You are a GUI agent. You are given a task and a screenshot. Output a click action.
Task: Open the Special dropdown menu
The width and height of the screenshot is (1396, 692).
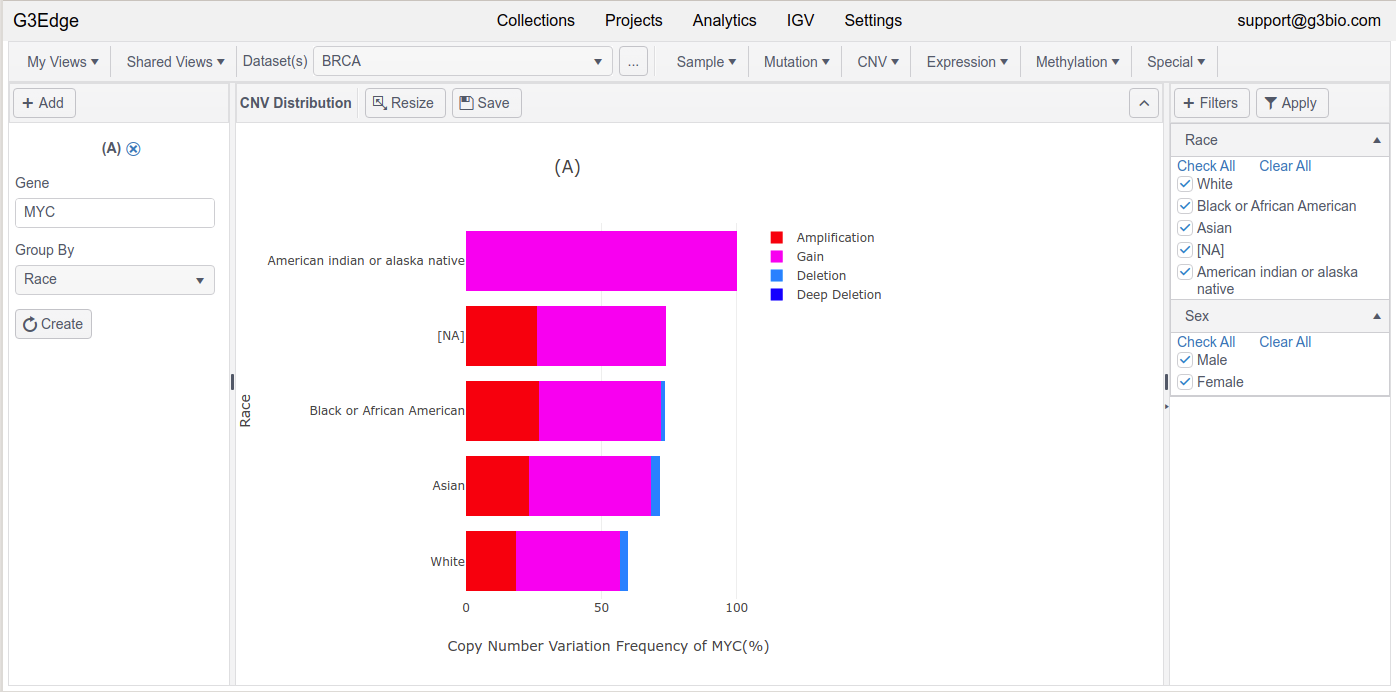pos(1176,62)
